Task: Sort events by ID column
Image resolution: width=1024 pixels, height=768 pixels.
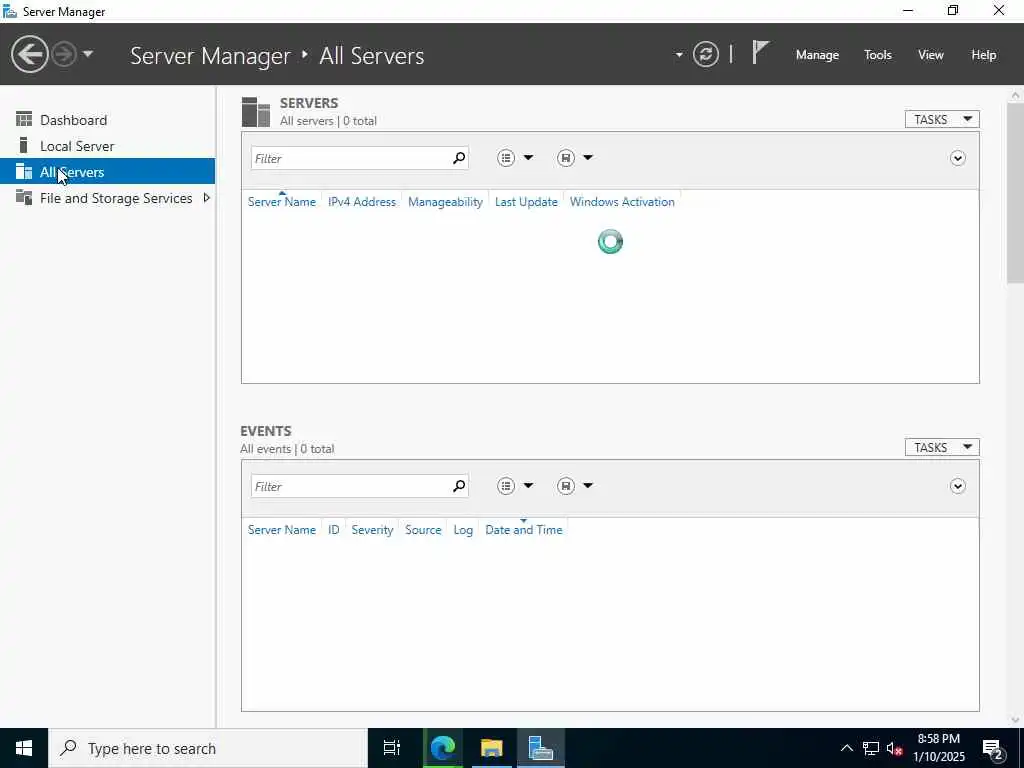Action: click(x=334, y=530)
